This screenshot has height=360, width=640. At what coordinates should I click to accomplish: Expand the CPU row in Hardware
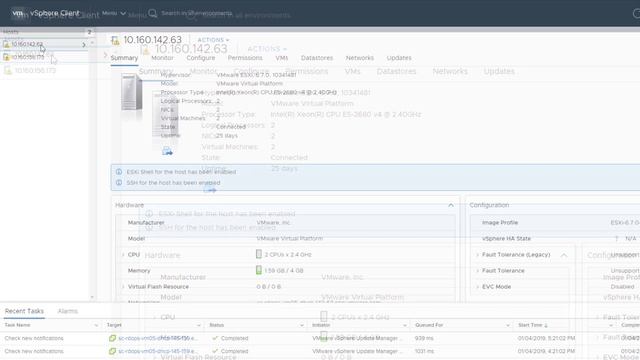[x=123, y=255]
